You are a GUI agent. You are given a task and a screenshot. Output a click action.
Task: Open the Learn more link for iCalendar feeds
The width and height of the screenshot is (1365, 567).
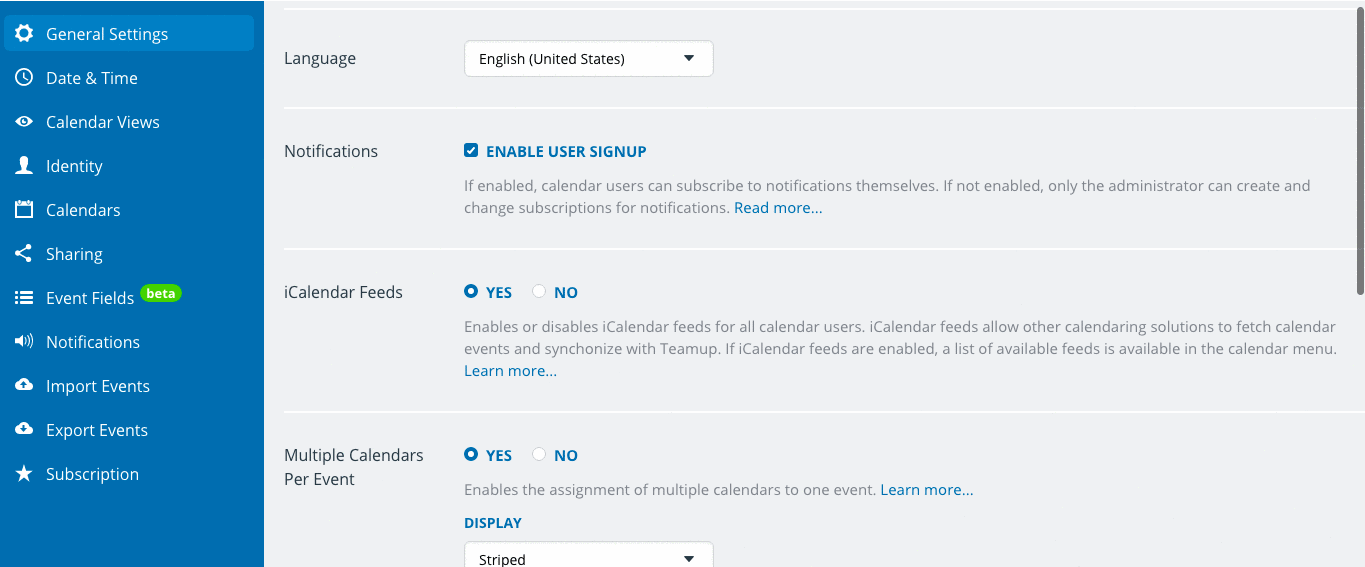510,371
